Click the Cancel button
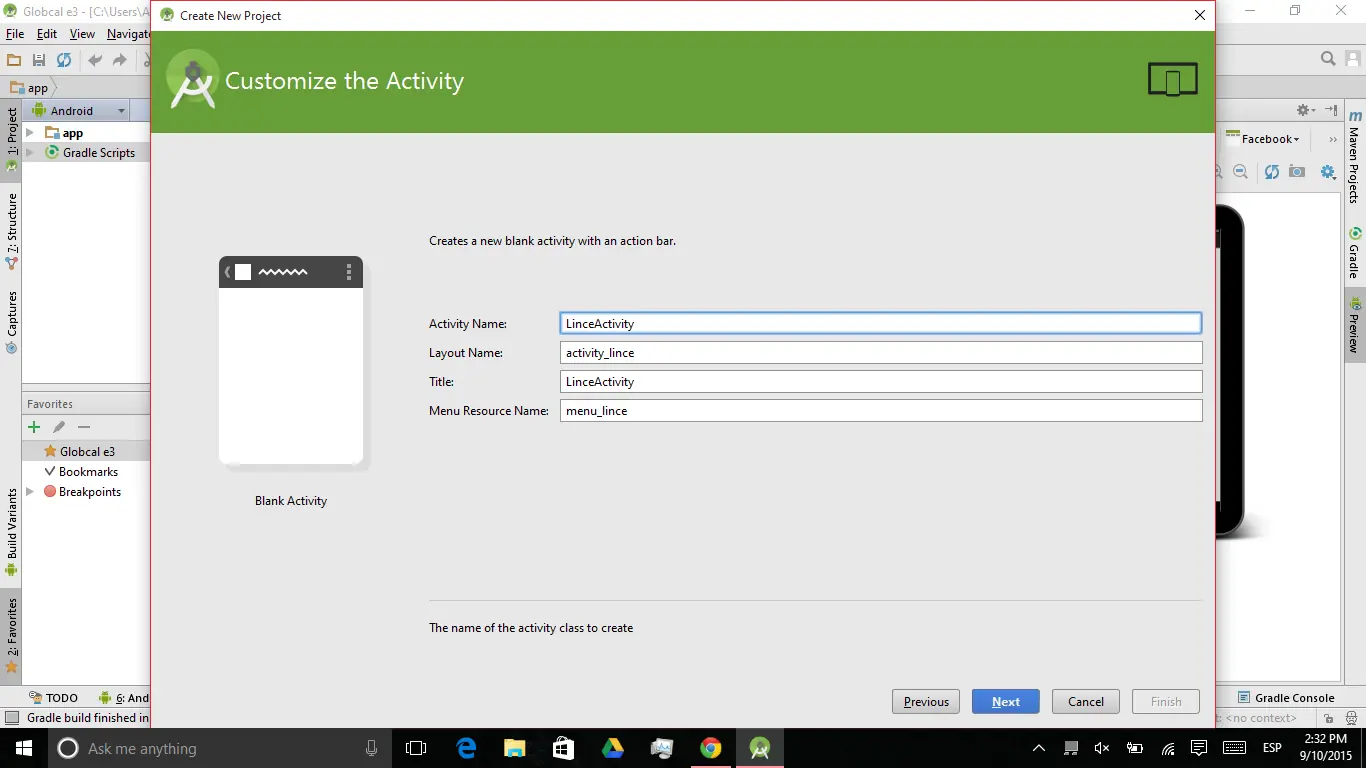The height and width of the screenshot is (768, 1366). click(1086, 701)
